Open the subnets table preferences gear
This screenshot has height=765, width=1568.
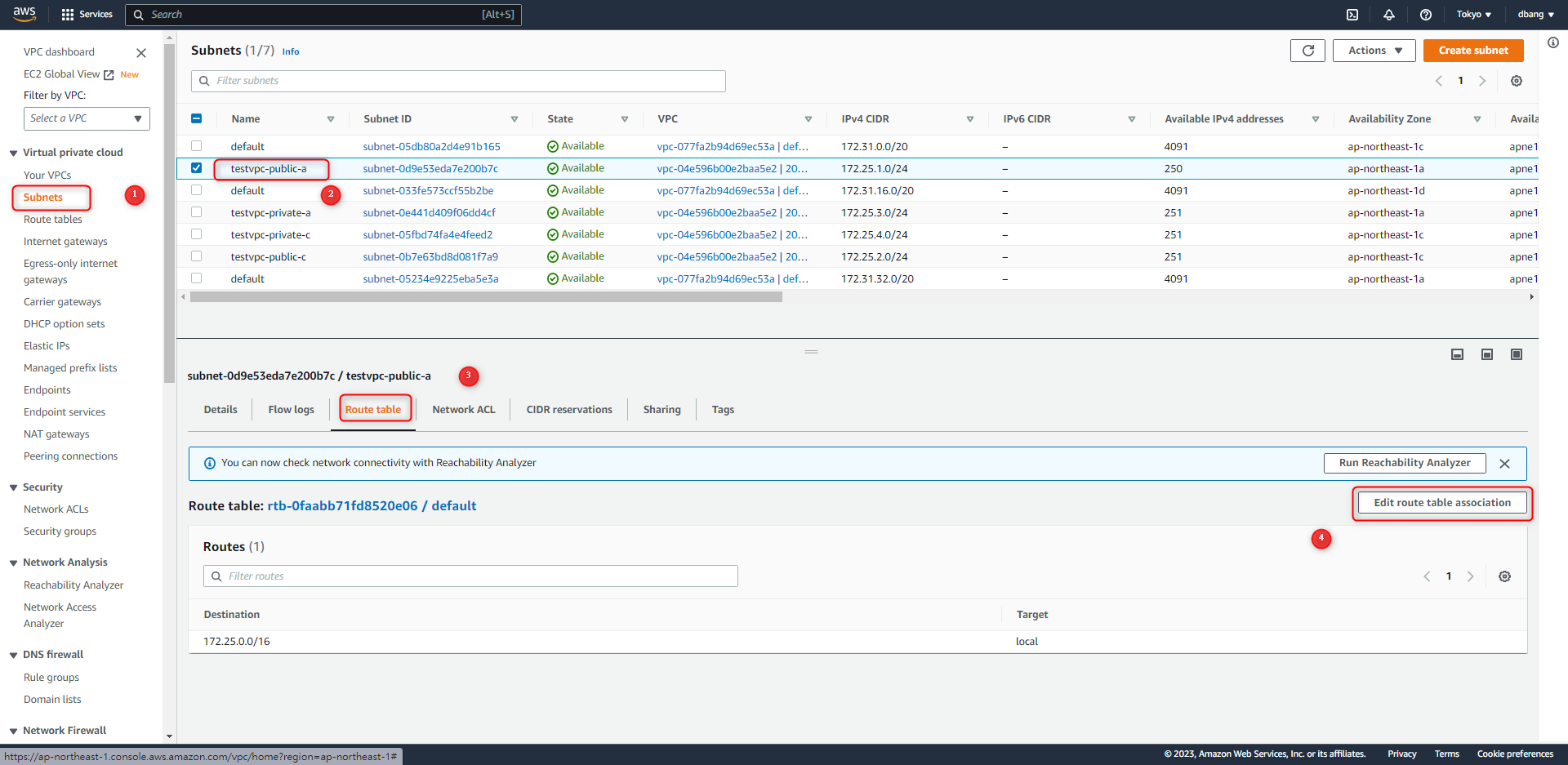point(1517,81)
